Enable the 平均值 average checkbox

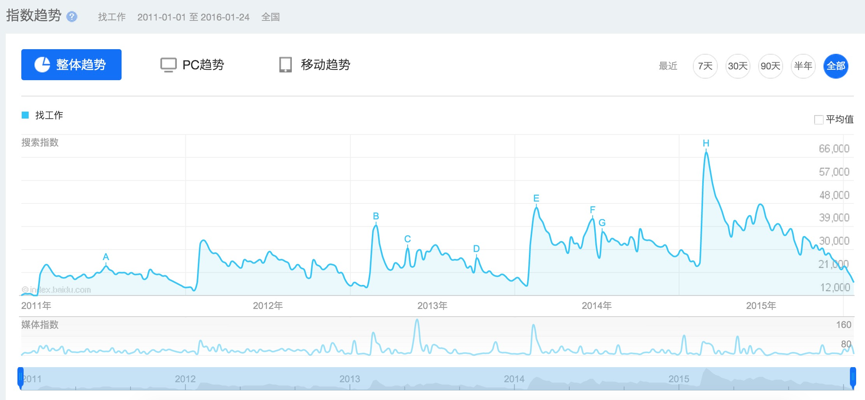(x=819, y=120)
